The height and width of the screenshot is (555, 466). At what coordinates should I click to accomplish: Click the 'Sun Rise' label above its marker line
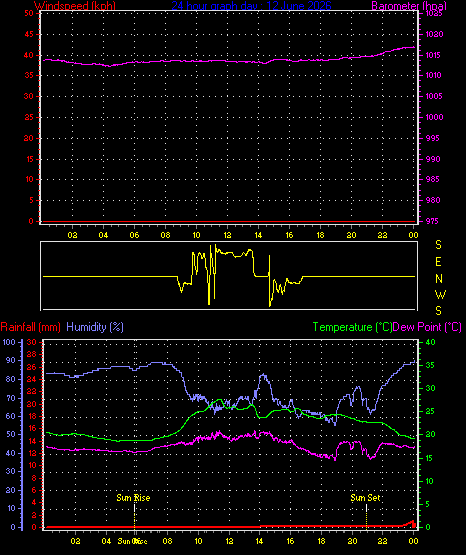click(x=133, y=498)
